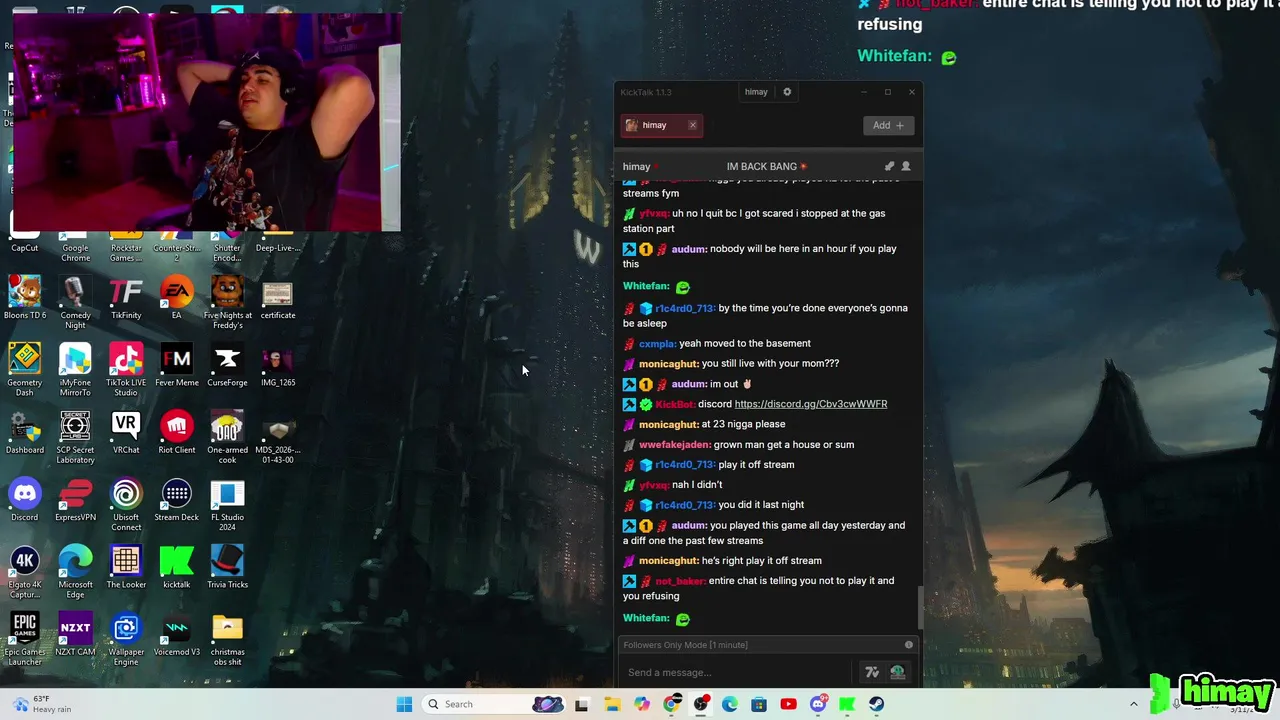This screenshot has height=720, width=1280.
Task: Launch Bloons TD 6 from desktop
Action: [25, 299]
